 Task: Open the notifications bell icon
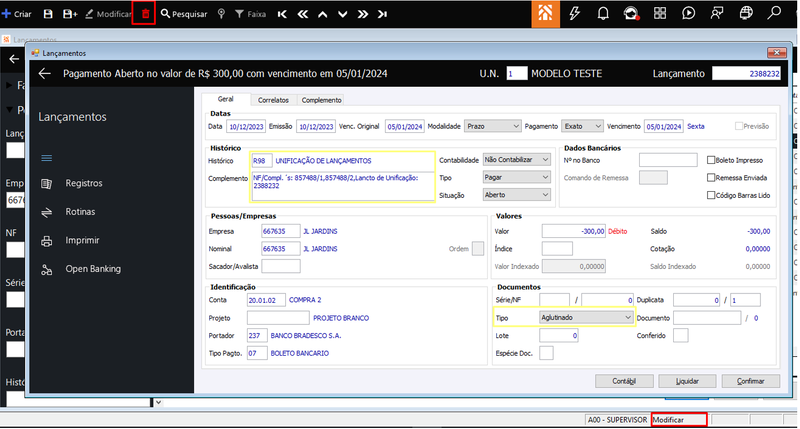coord(603,13)
